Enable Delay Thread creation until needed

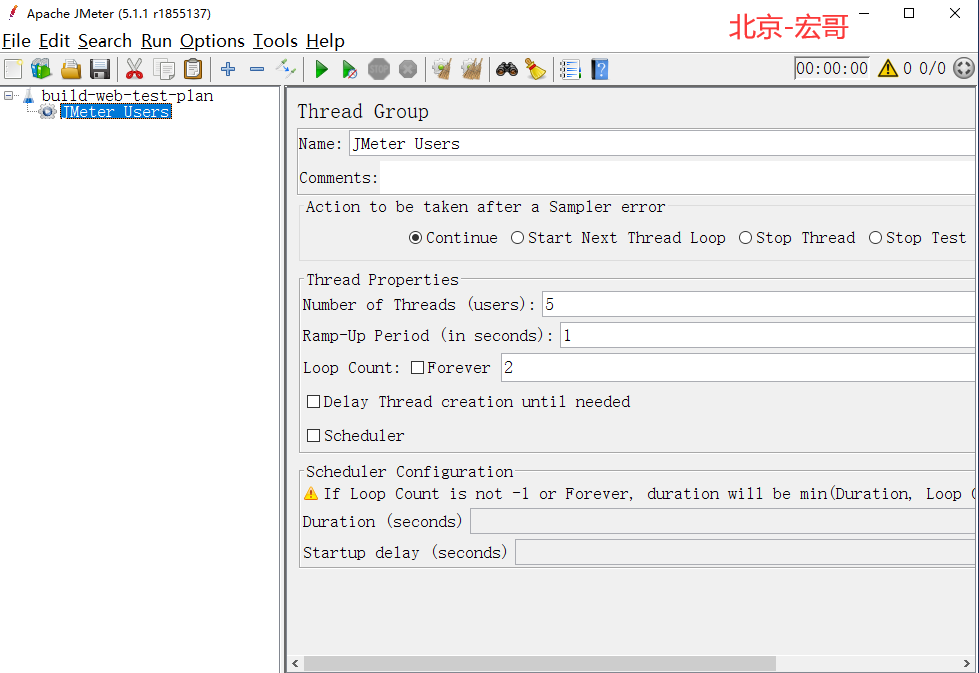313,401
